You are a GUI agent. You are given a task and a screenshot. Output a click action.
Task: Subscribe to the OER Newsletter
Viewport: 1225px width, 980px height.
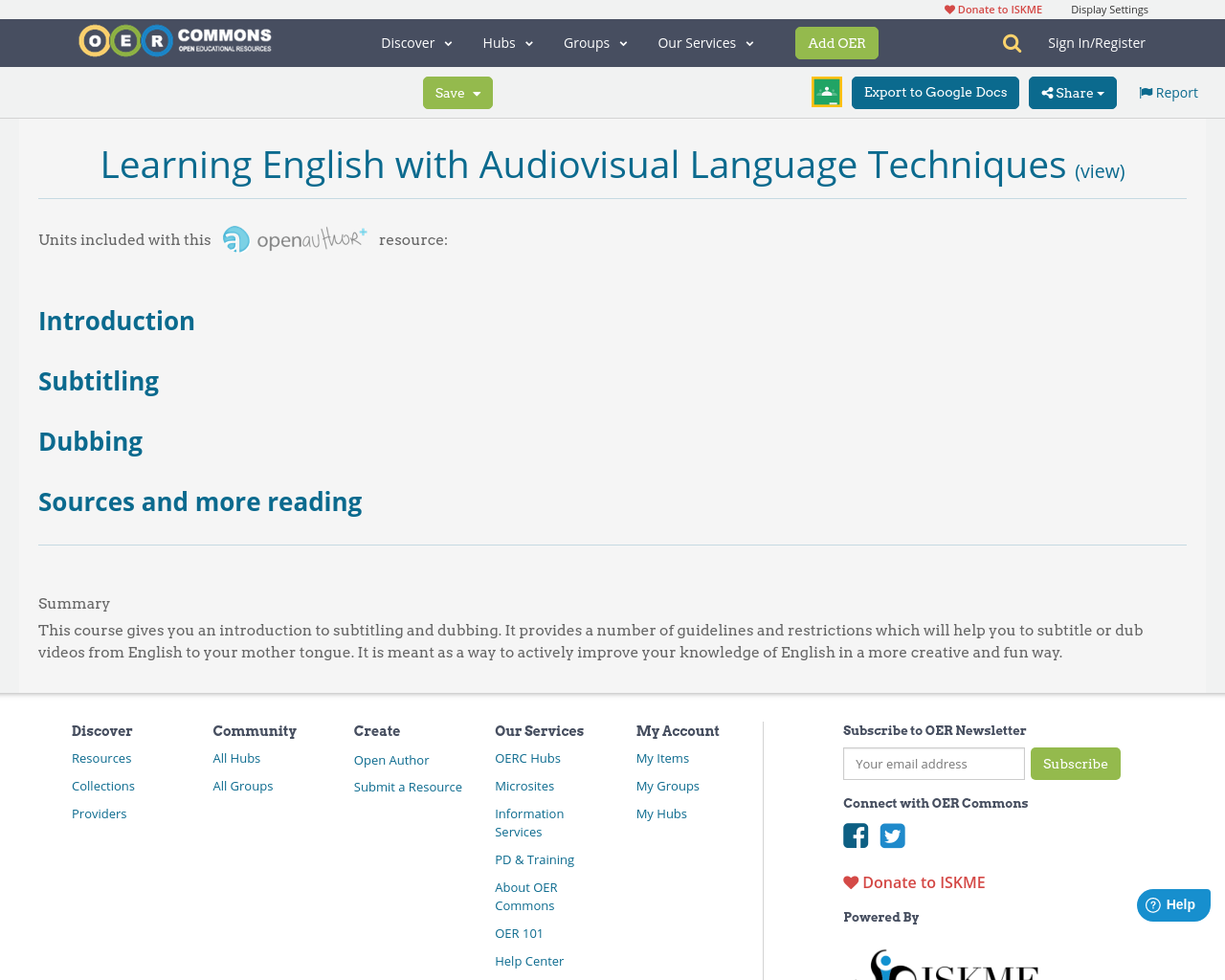pyautogui.click(x=1075, y=764)
